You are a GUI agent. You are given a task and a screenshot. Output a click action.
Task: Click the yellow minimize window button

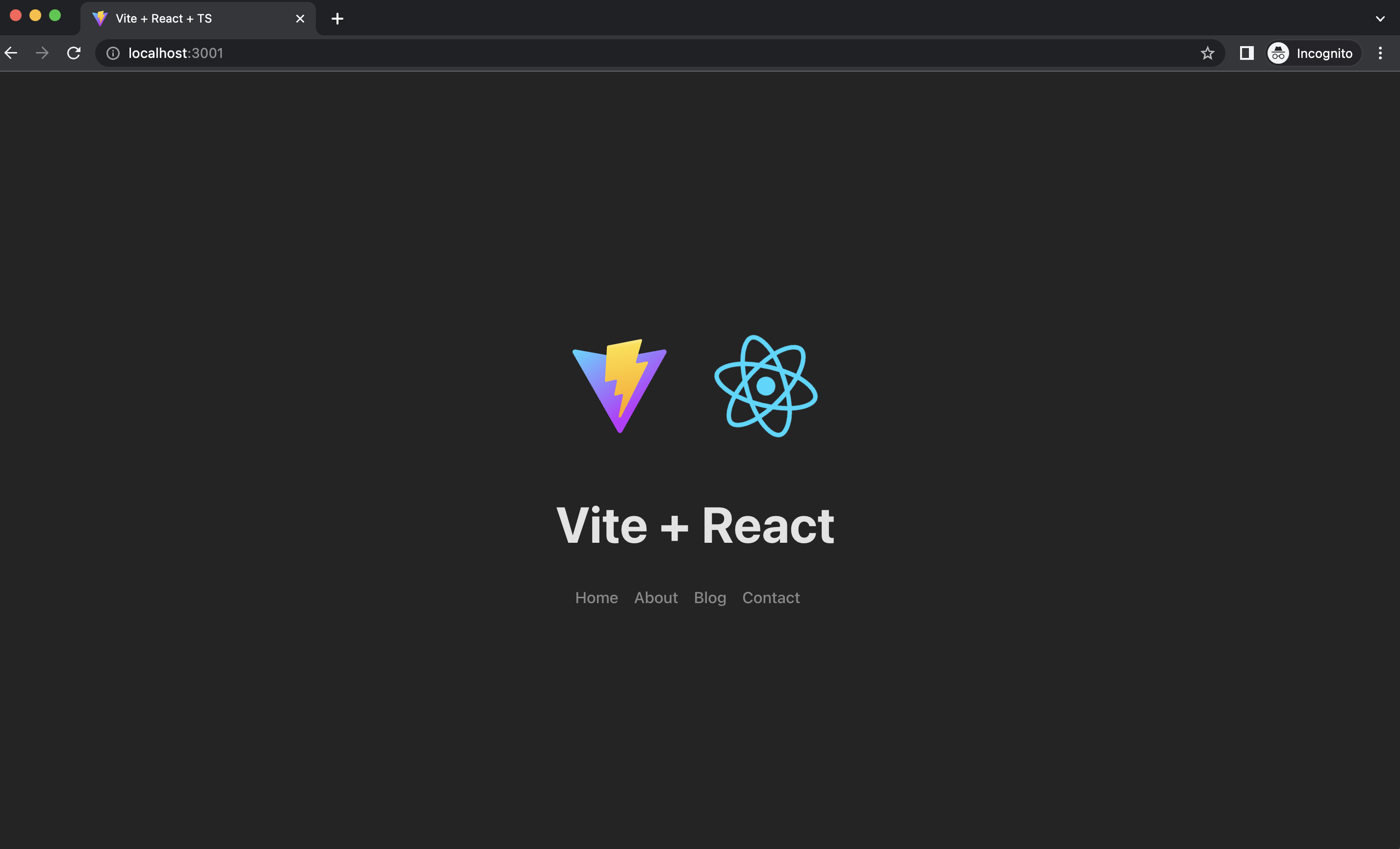pyautogui.click(x=35, y=15)
